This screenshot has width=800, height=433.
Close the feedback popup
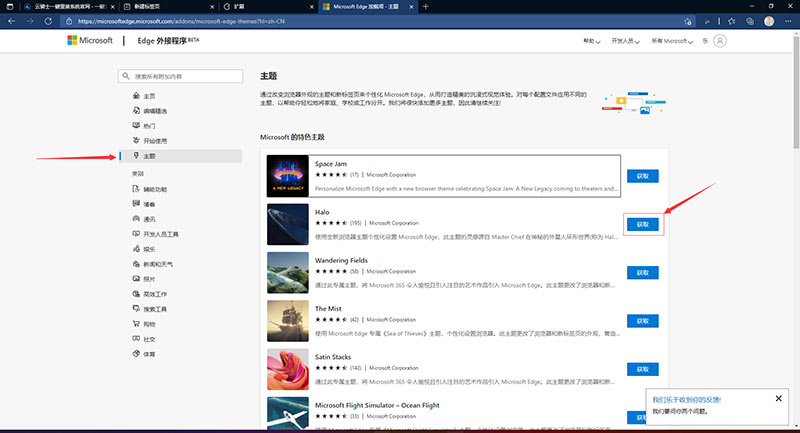tap(779, 398)
